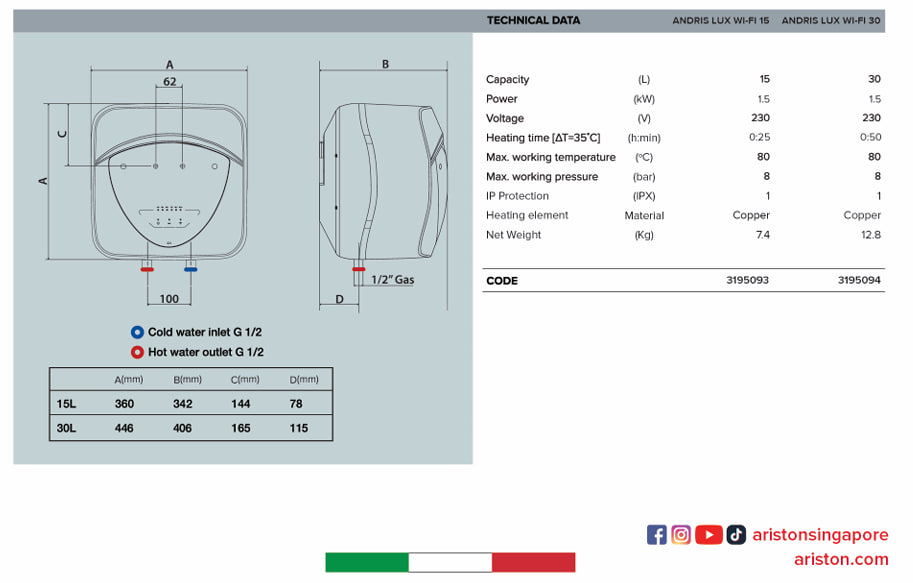Click the 62 dimension on diagram

click(169, 82)
